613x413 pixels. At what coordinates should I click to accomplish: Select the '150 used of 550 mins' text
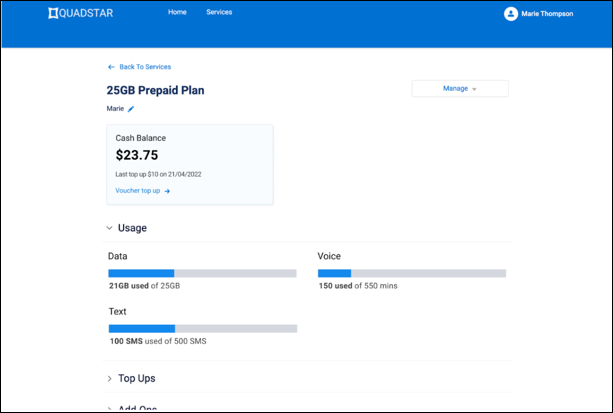click(358, 286)
